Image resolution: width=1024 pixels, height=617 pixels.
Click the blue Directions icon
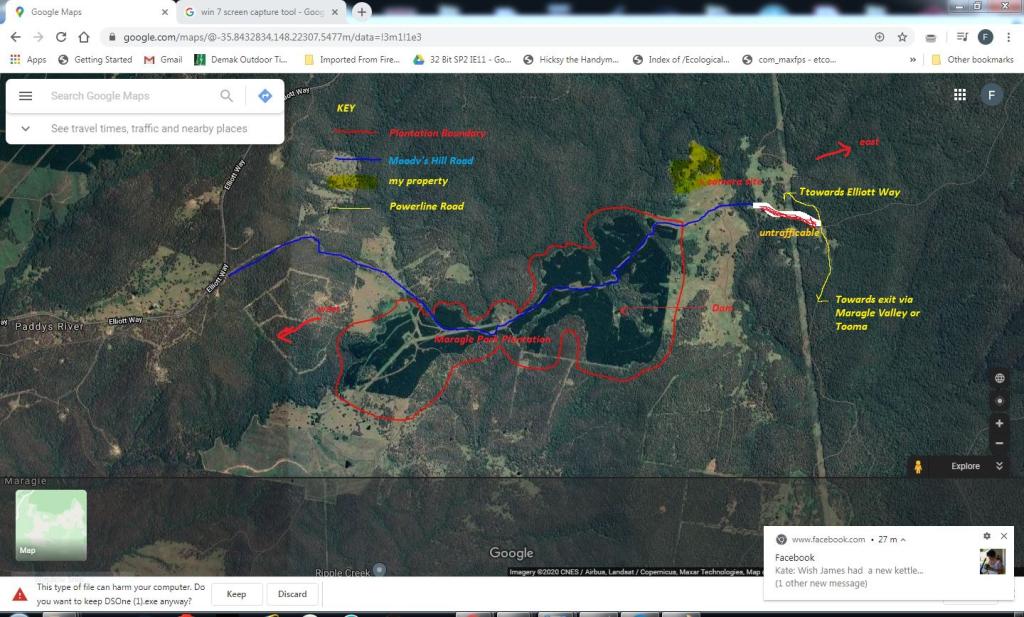263,95
